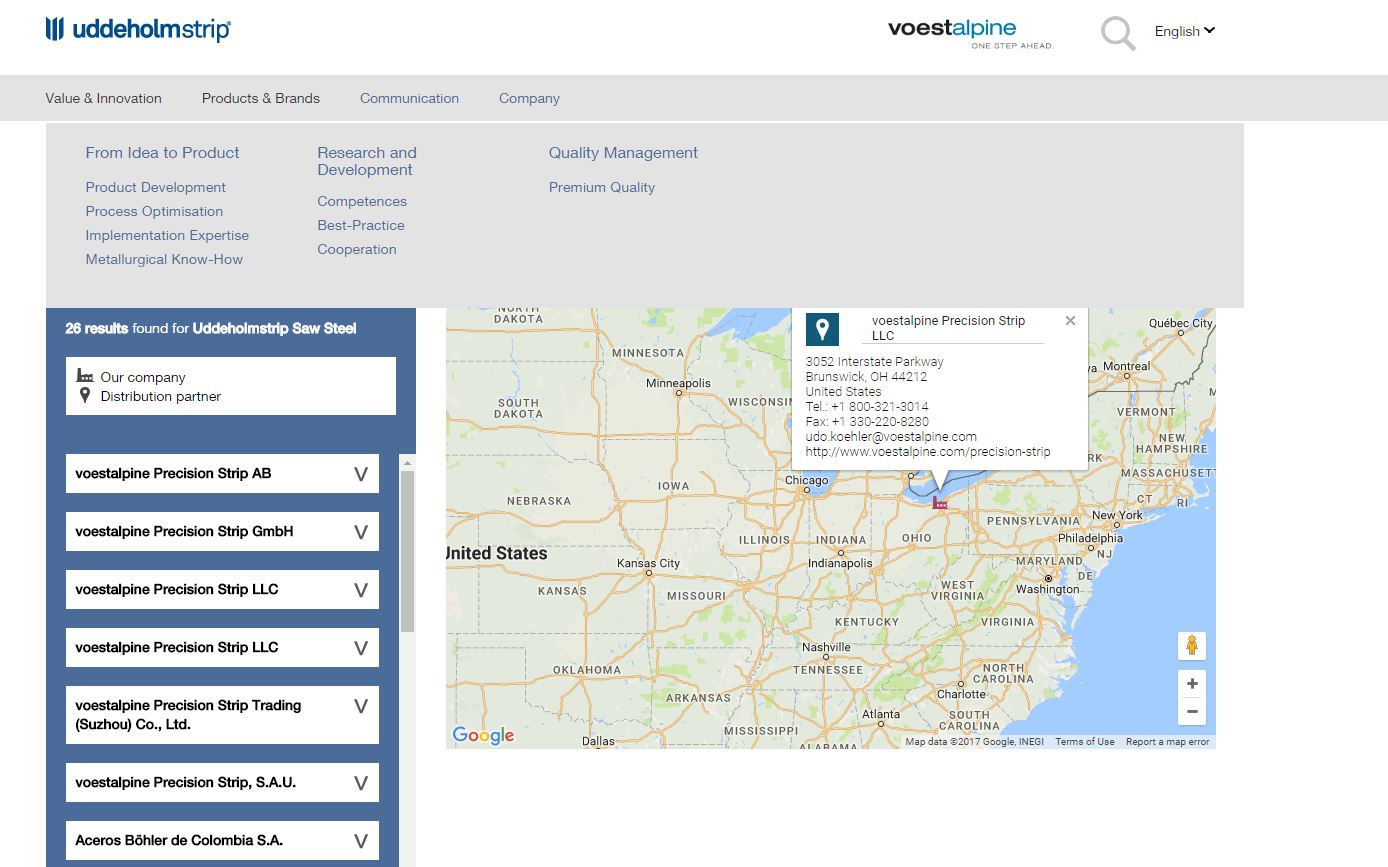Open the voestalpine.com/precision-strip URL
Viewport: 1388px width, 867px height.
pos(928,452)
